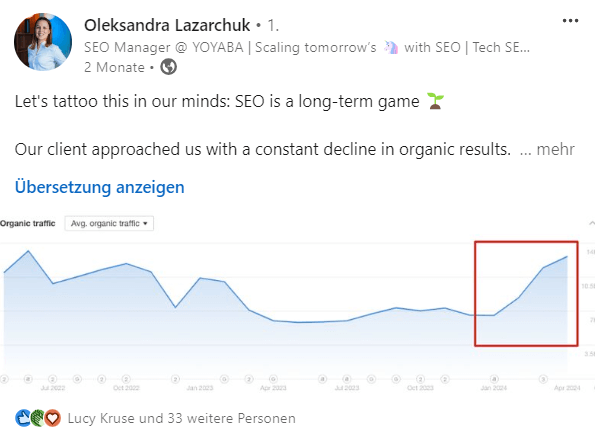Viewport: 595px width, 432px height.
Task: Click 'Übersetzung anzeigen' link
Action: pyautogui.click(x=99, y=187)
